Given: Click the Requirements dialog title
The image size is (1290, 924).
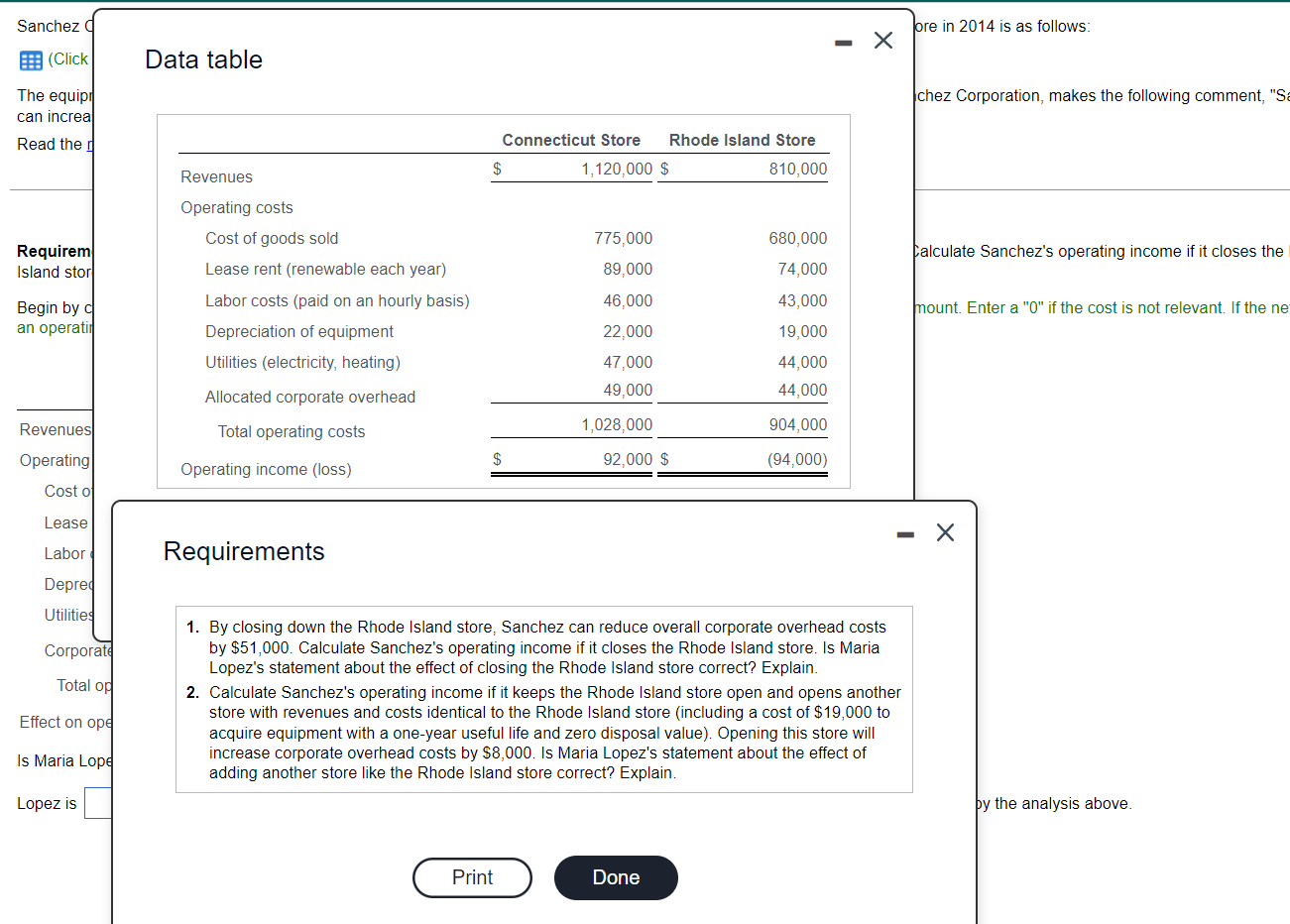Looking at the screenshot, I should coord(244,551).
